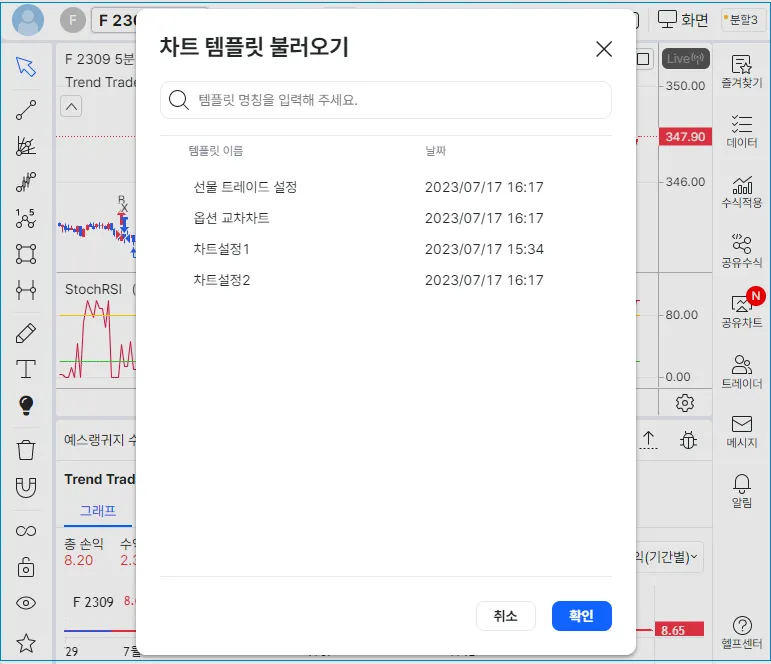Select the trend line drawing tool

26,110
